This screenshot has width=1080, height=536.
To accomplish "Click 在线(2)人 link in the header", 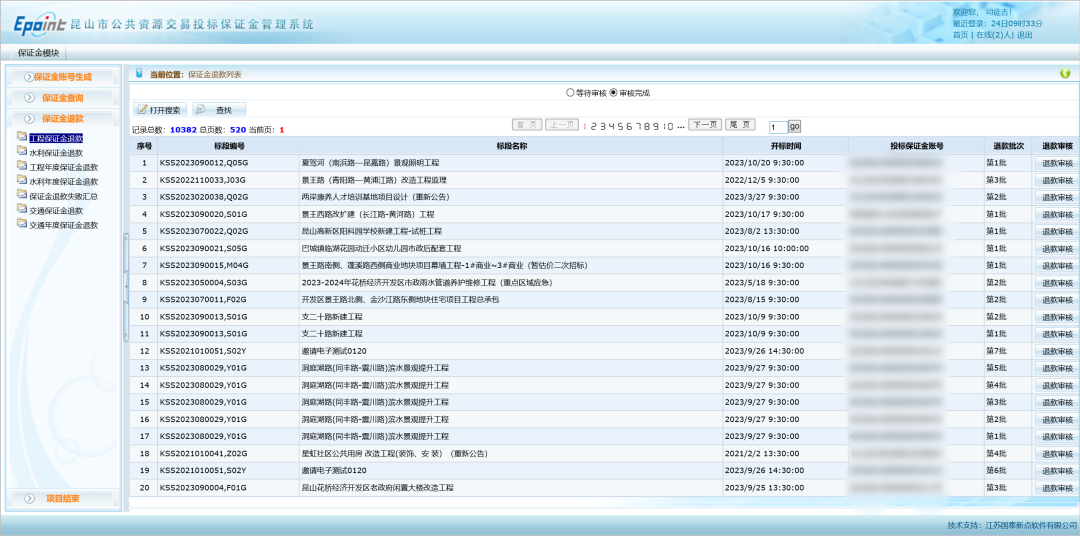I will coord(993,34).
